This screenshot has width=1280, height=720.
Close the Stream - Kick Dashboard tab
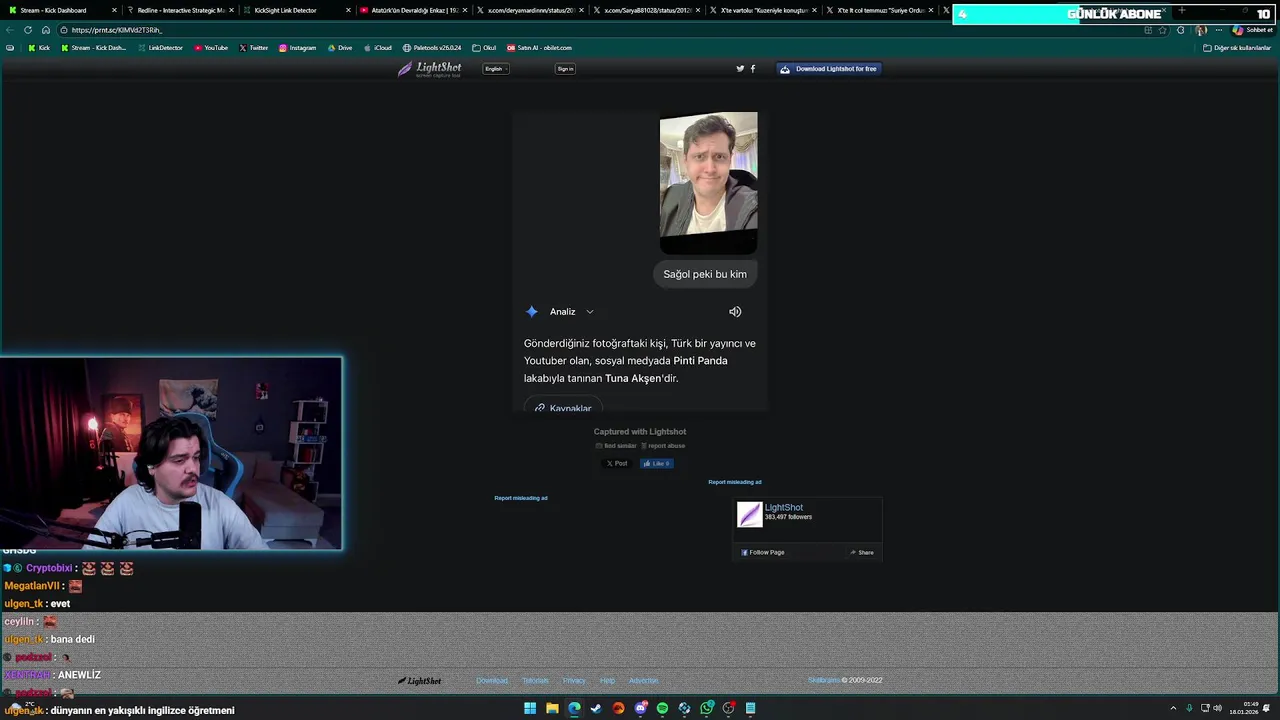pos(113,10)
